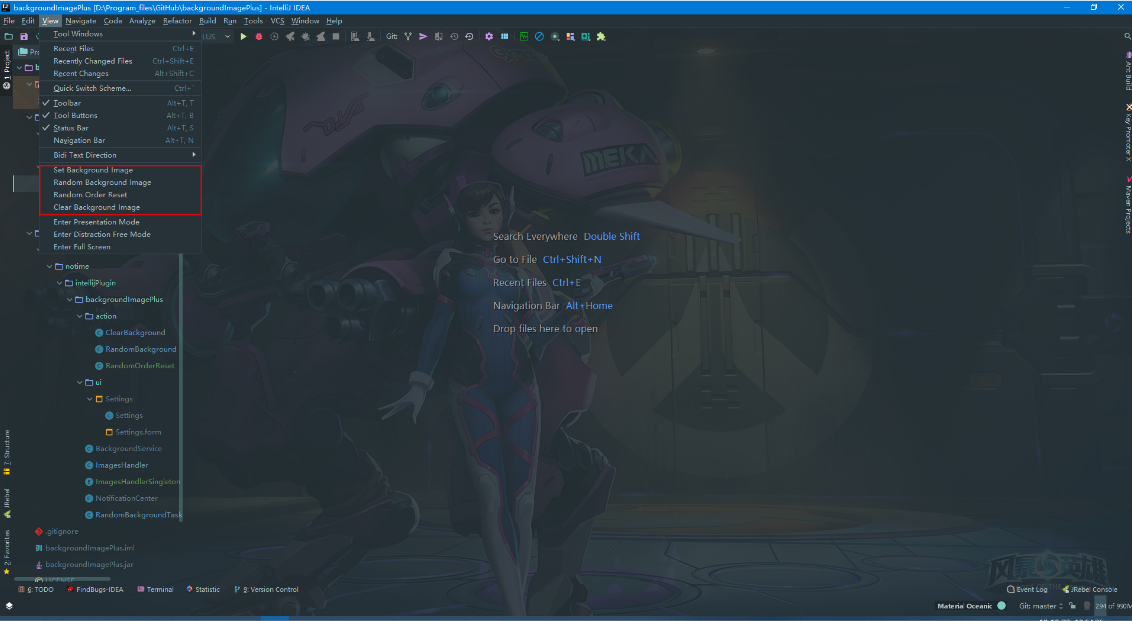The width and height of the screenshot is (1132, 621).
Task: Choose Enter Full Screen
Action: pyautogui.click(x=120, y=247)
